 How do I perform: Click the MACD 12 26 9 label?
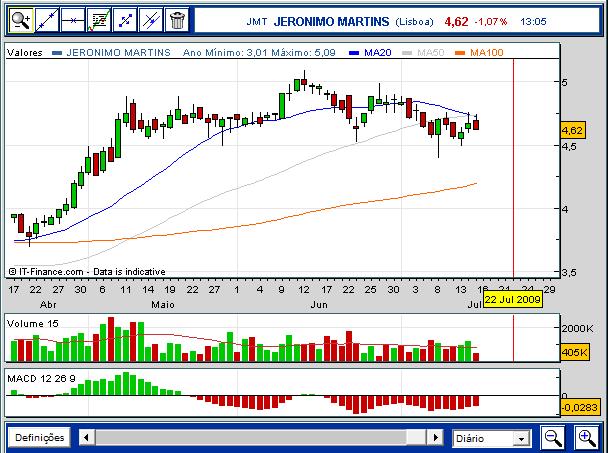(41, 379)
